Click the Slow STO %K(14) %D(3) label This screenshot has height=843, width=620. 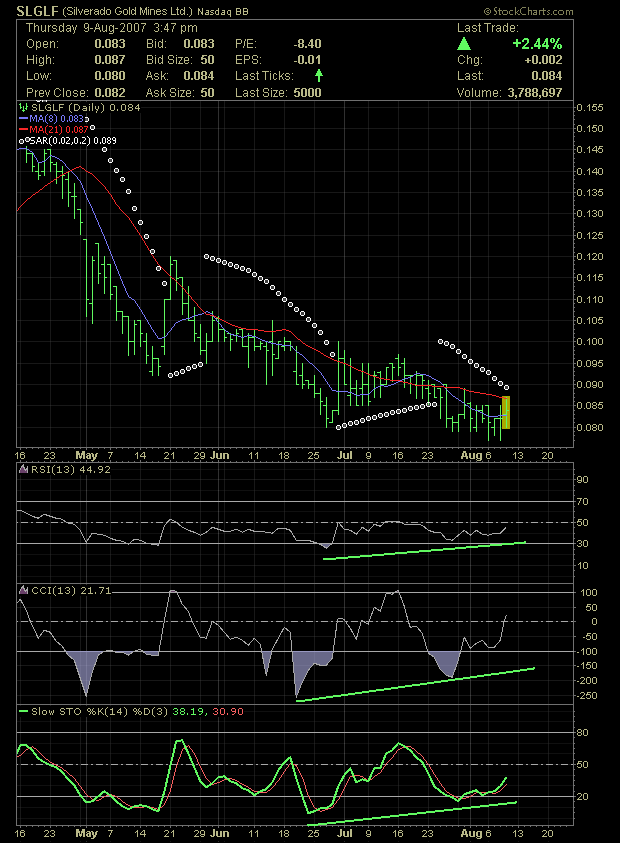[x=99, y=711]
